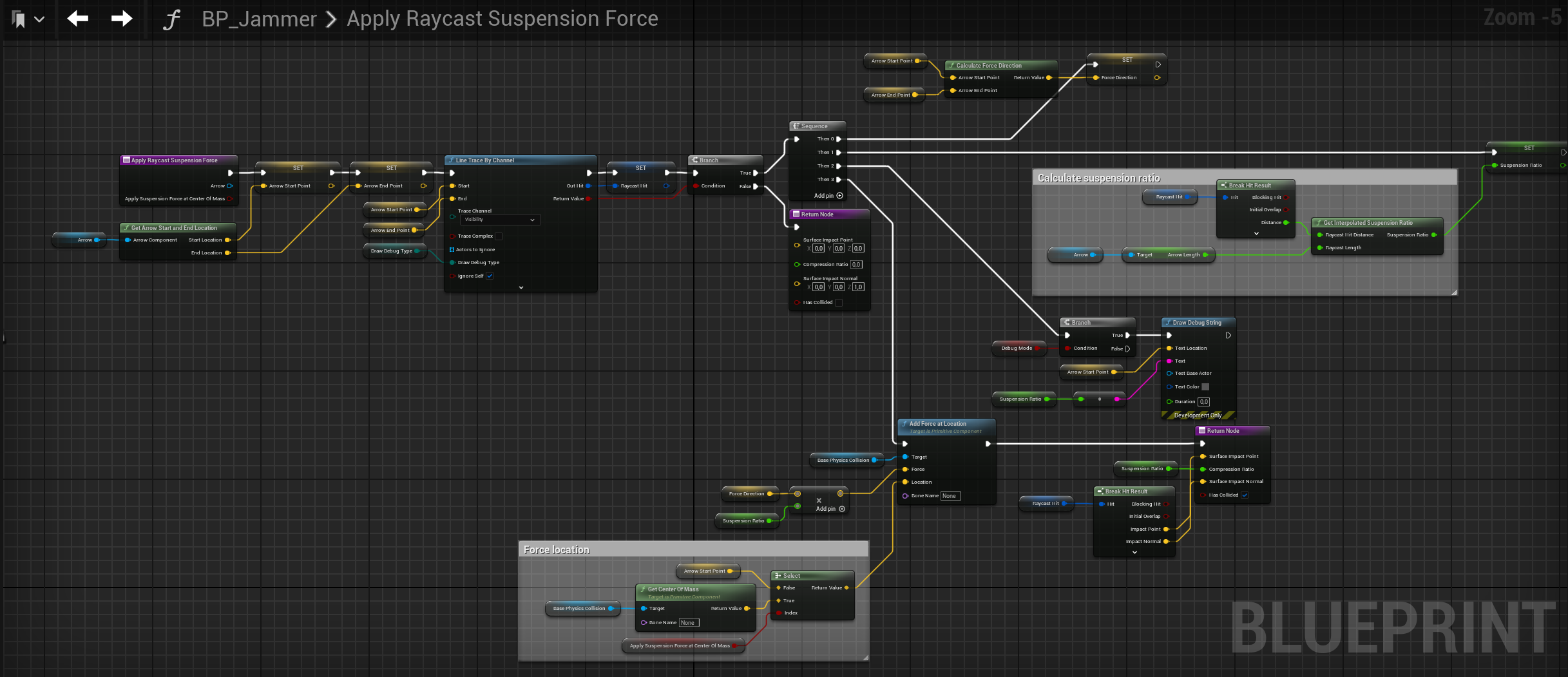
Task: Click the back navigation arrow
Action: pyautogui.click(x=77, y=19)
